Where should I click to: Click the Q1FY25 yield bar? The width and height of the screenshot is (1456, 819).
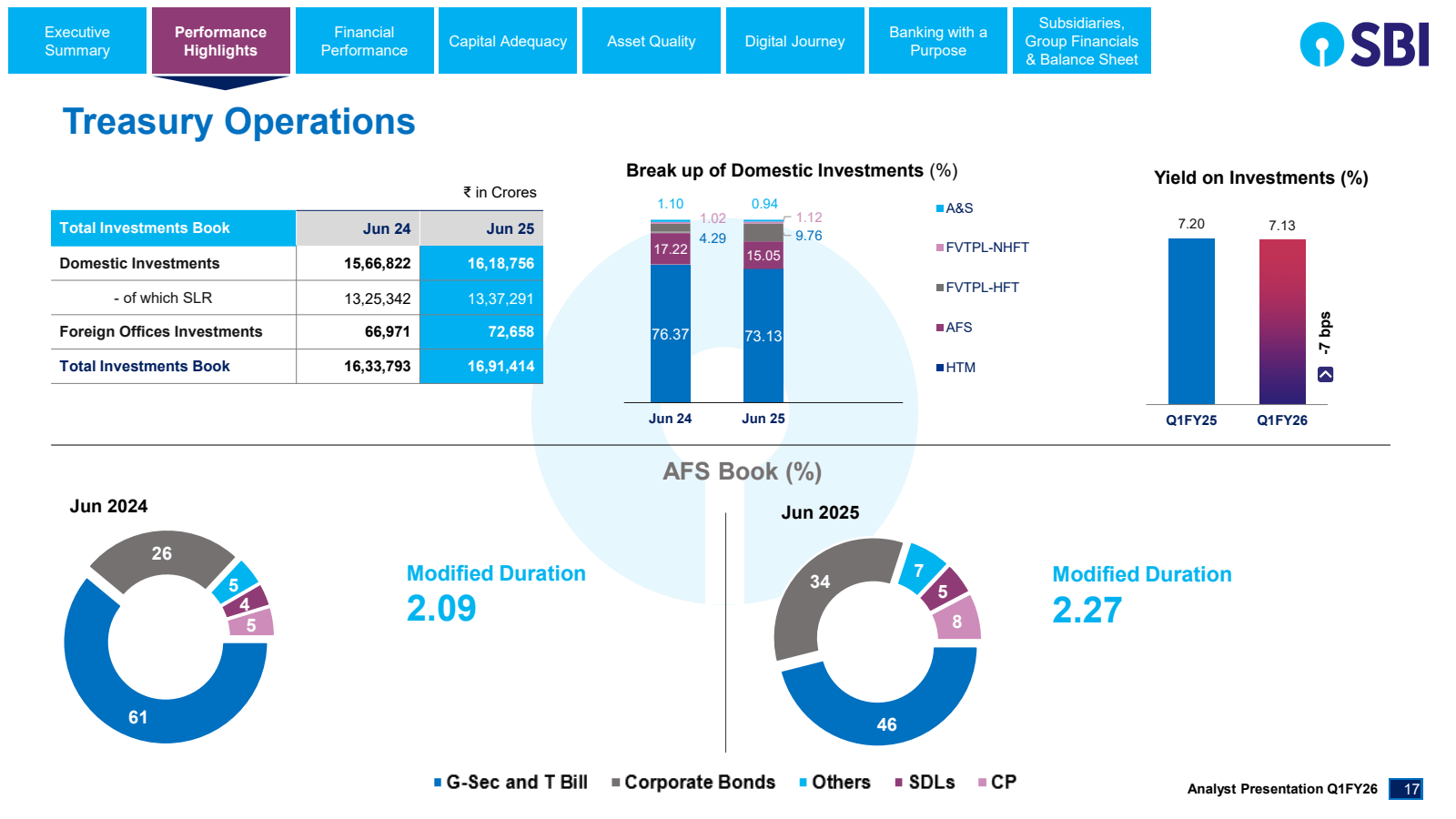(x=1191, y=321)
